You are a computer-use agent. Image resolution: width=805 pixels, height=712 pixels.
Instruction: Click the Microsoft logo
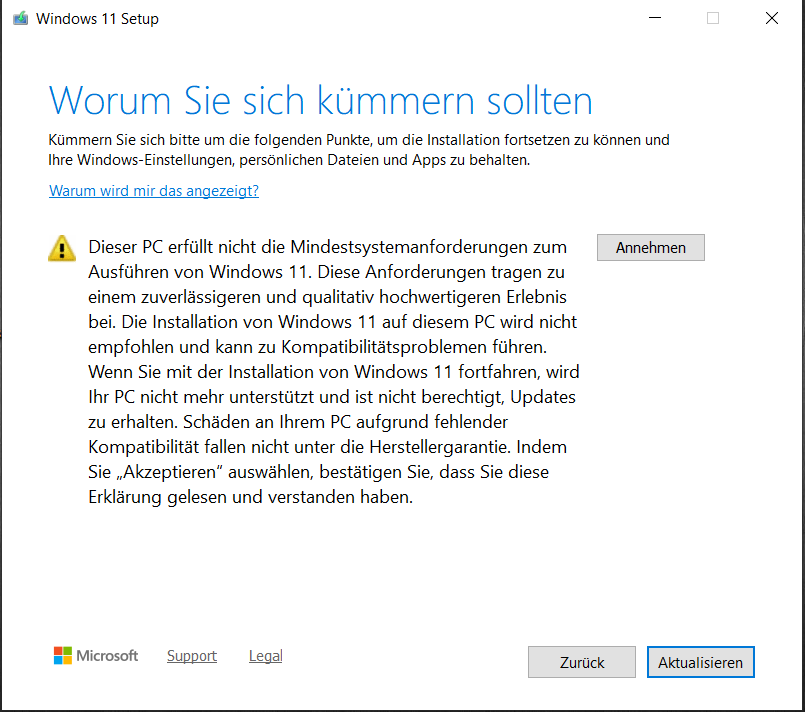tap(96, 656)
